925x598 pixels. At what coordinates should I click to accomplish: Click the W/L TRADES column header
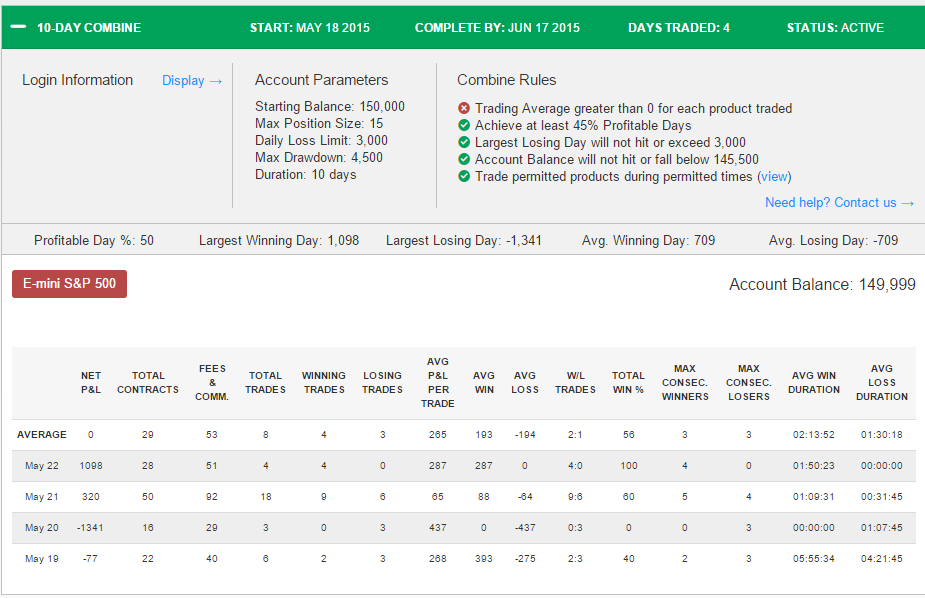click(x=575, y=383)
